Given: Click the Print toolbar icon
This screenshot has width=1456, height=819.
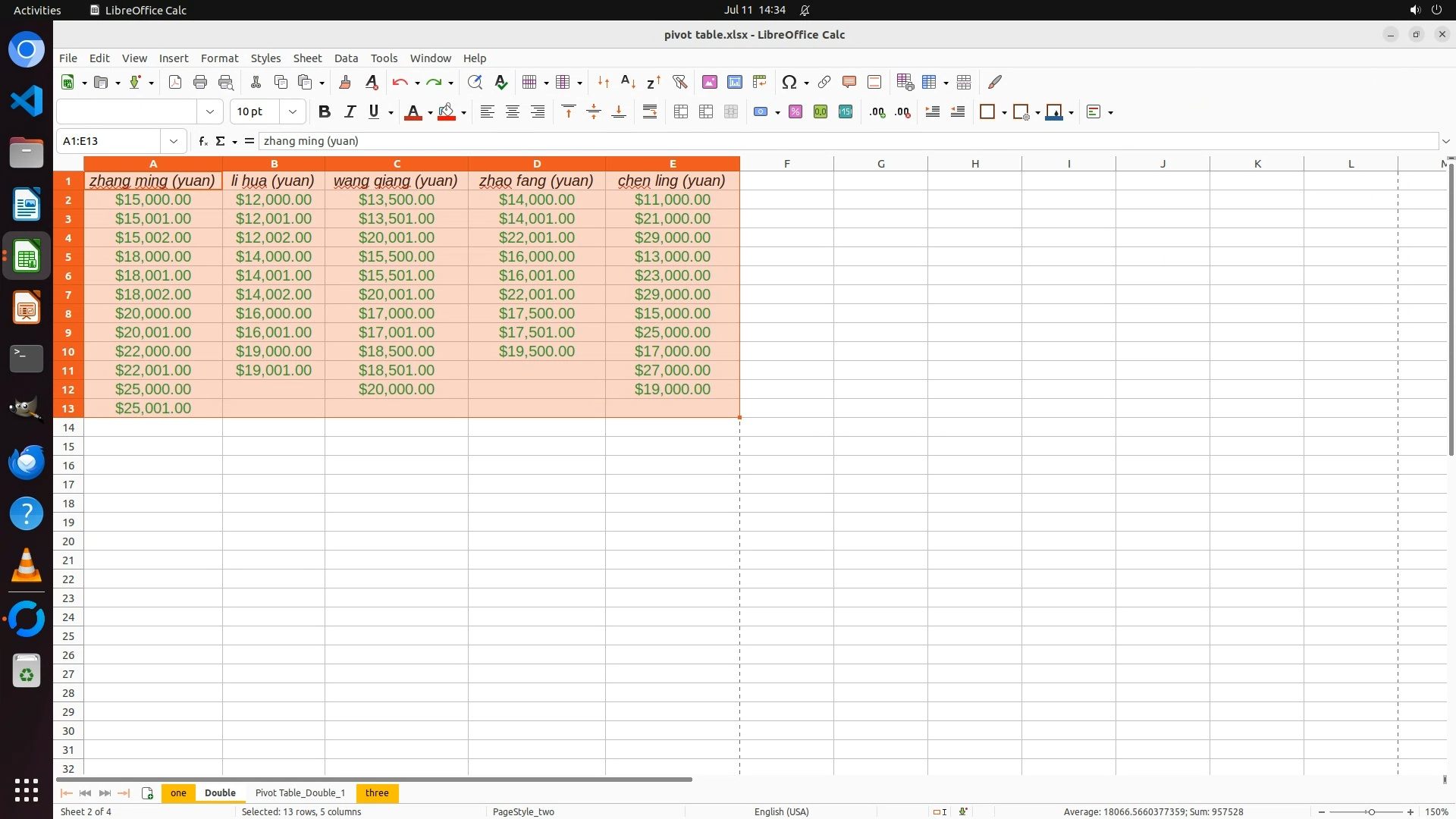Looking at the screenshot, I should click(x=200, y=82).
